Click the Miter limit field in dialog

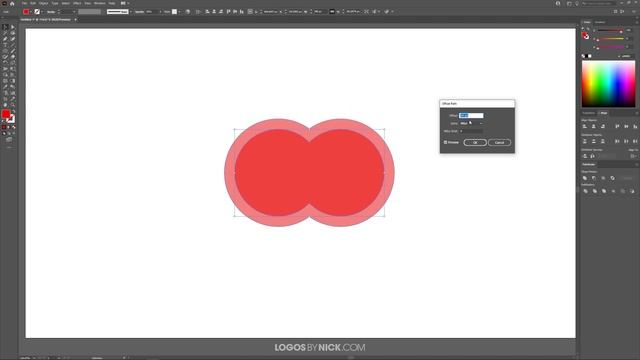(x=471, y=131)
